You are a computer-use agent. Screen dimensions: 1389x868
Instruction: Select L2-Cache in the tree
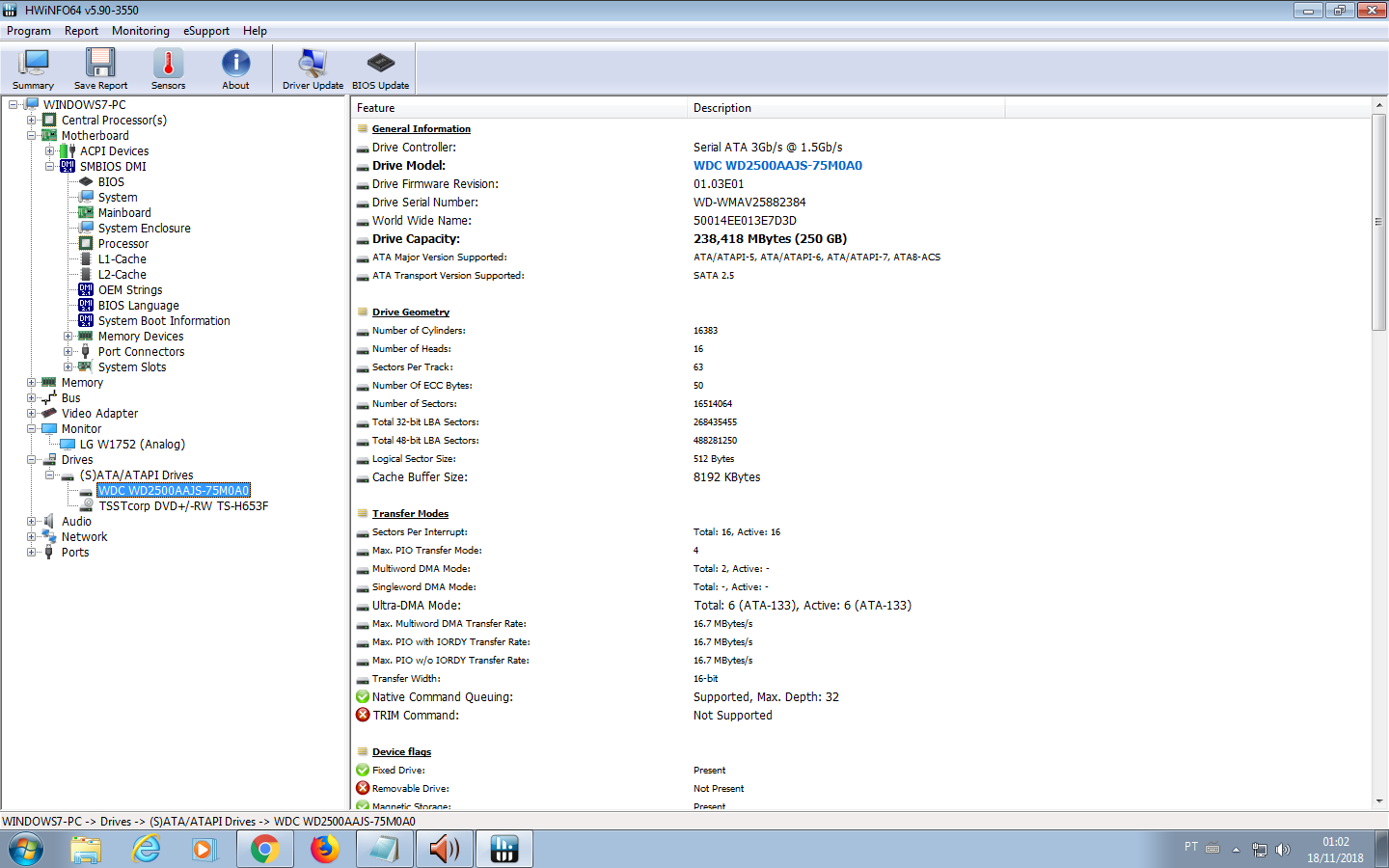[123, 274]
